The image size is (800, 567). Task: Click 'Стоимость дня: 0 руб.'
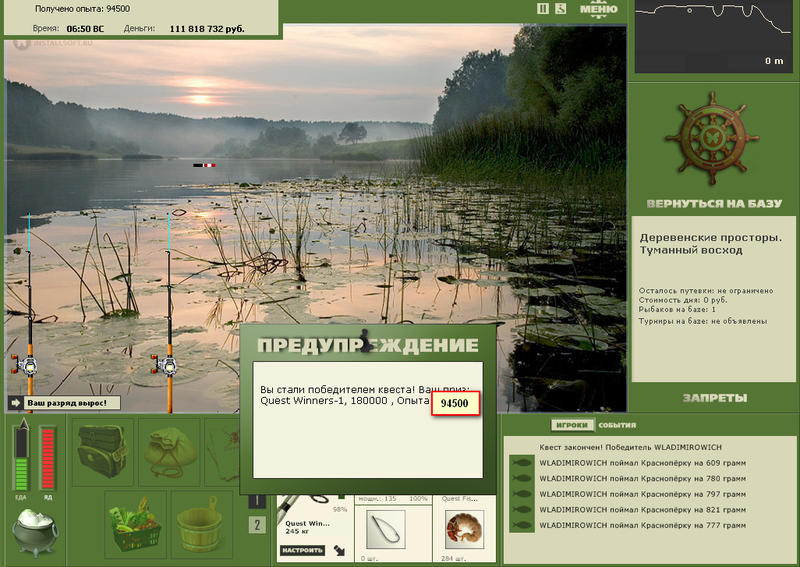pos(683,300)
